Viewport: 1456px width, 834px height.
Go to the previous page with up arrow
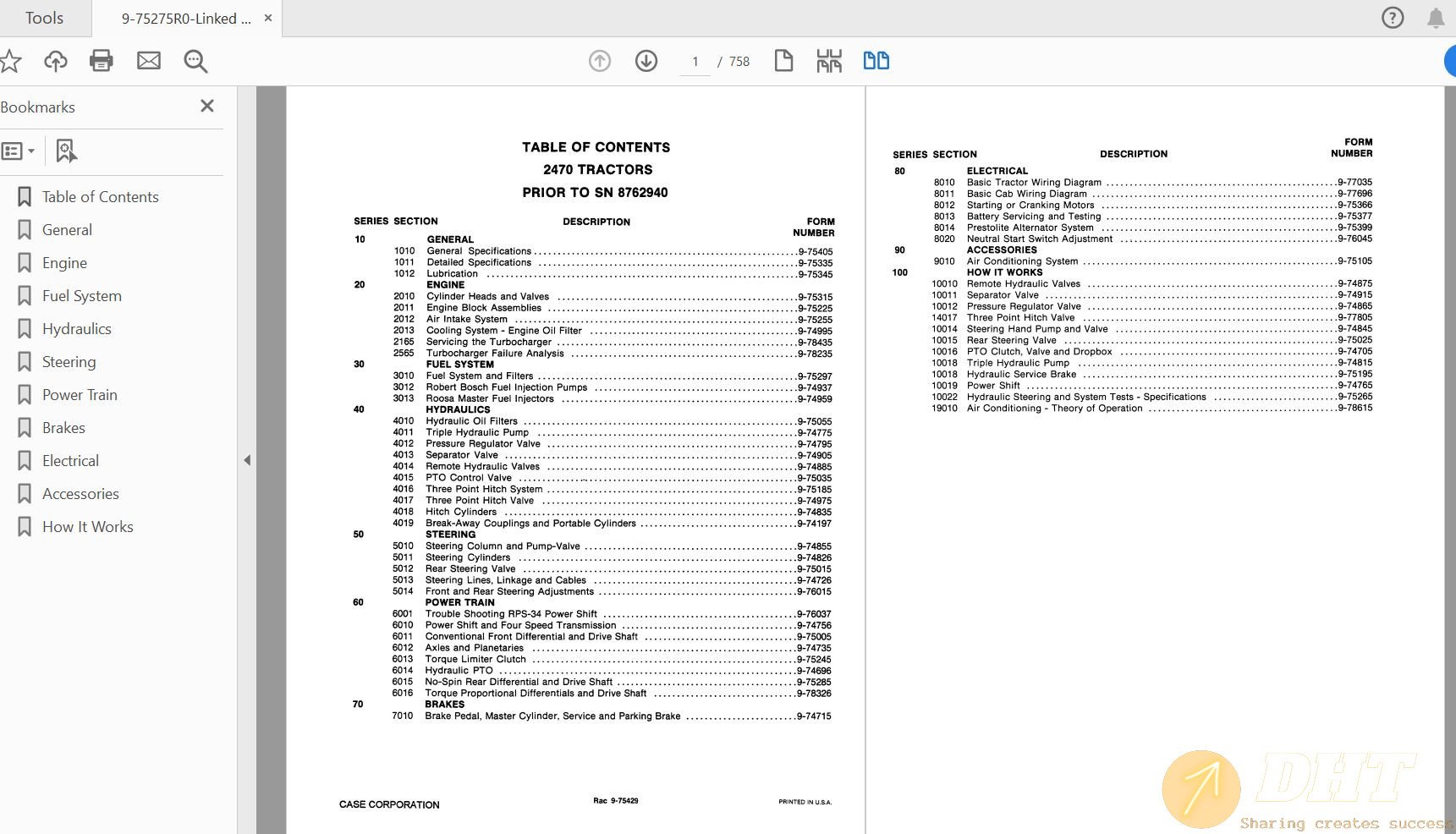point(599,61)
